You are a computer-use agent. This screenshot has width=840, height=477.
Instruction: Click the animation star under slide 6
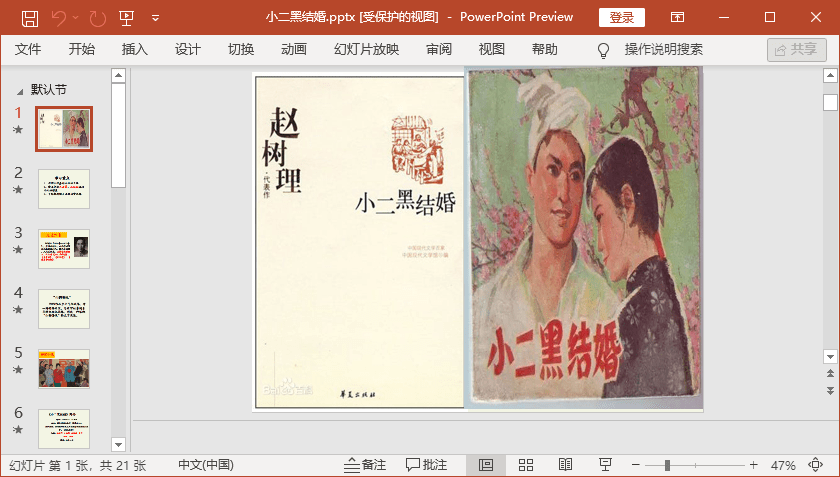(x=18, y=429)
